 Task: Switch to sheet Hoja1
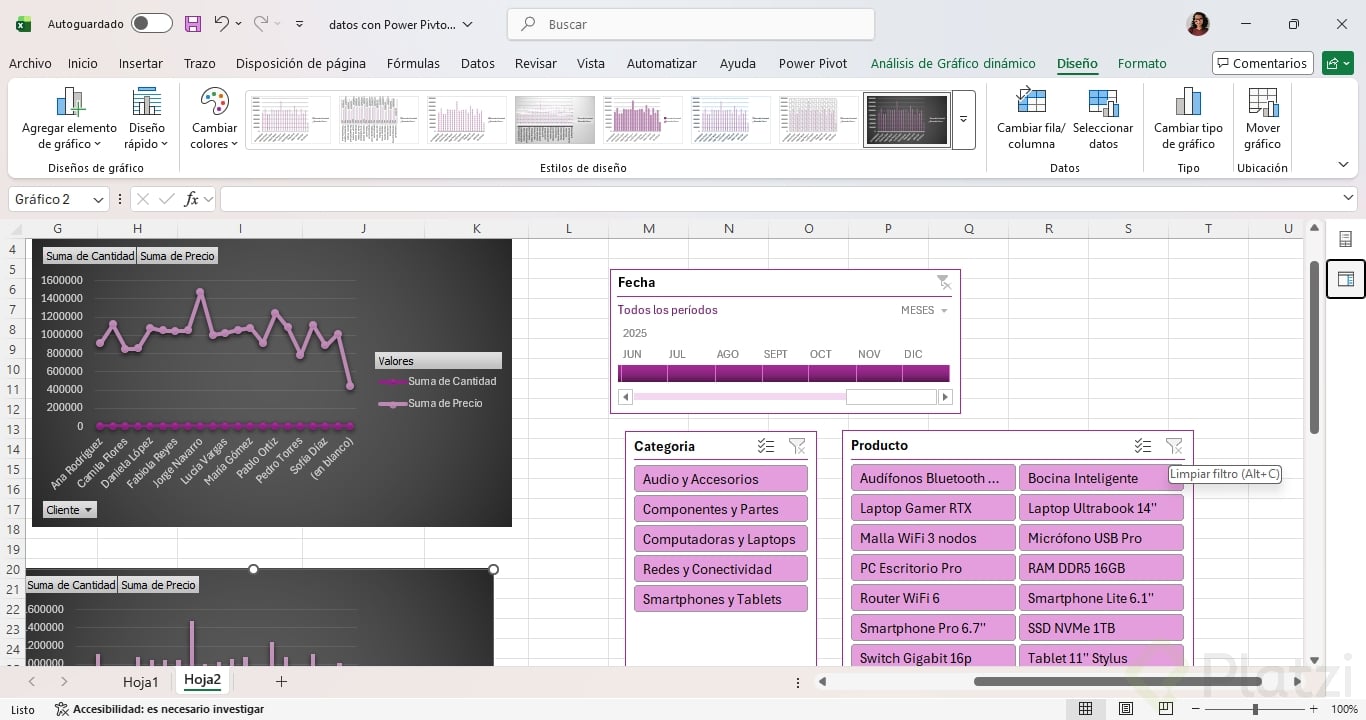[x=141, y=682]
